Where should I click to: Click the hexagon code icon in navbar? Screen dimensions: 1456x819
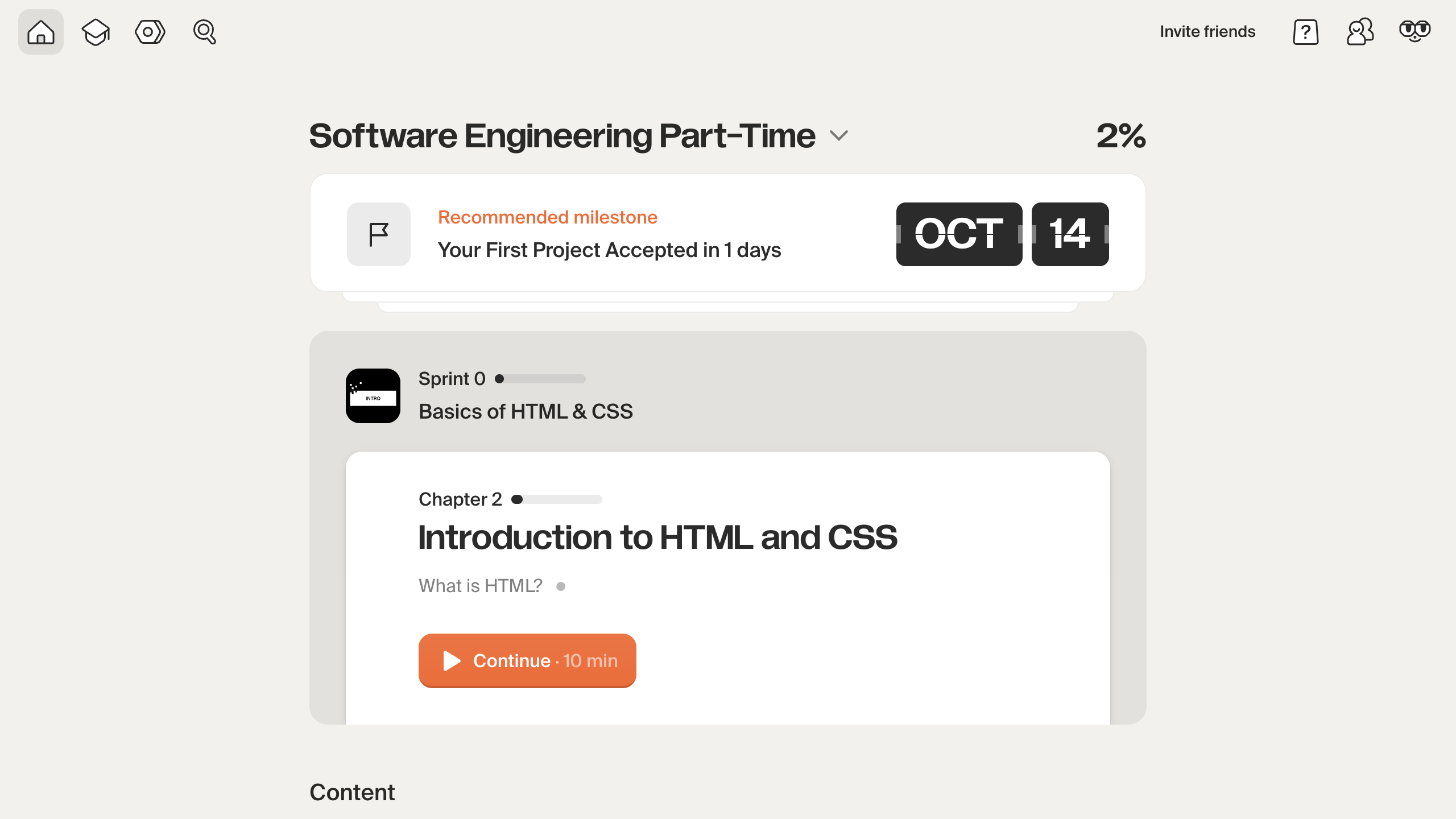(x=150, y=32)
